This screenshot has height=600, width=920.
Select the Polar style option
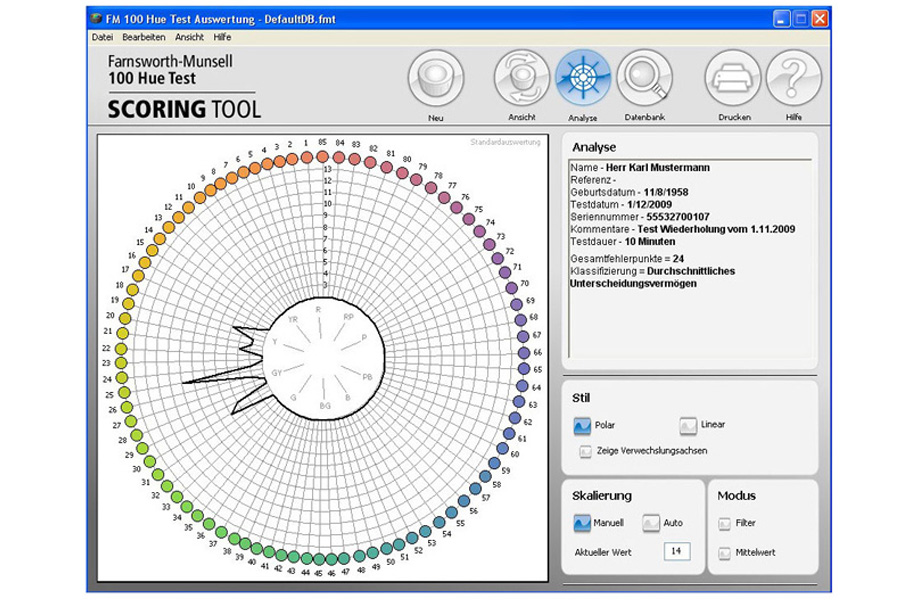pos(582,426)
